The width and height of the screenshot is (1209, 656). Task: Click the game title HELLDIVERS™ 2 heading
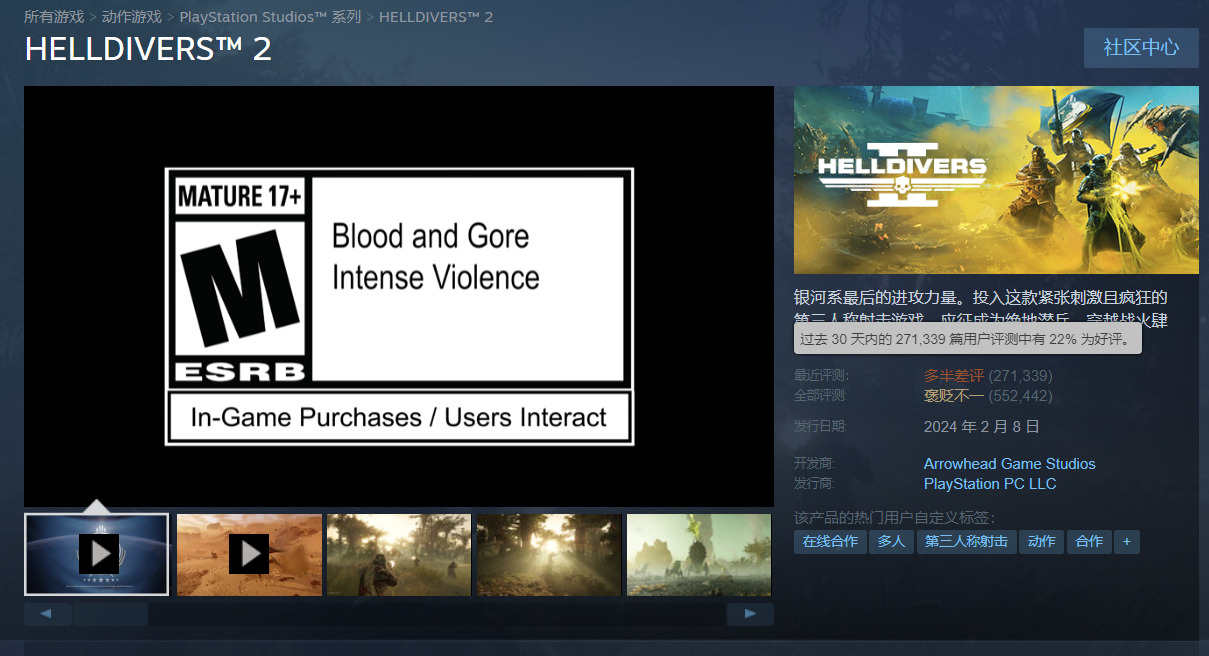pos(148,49)
